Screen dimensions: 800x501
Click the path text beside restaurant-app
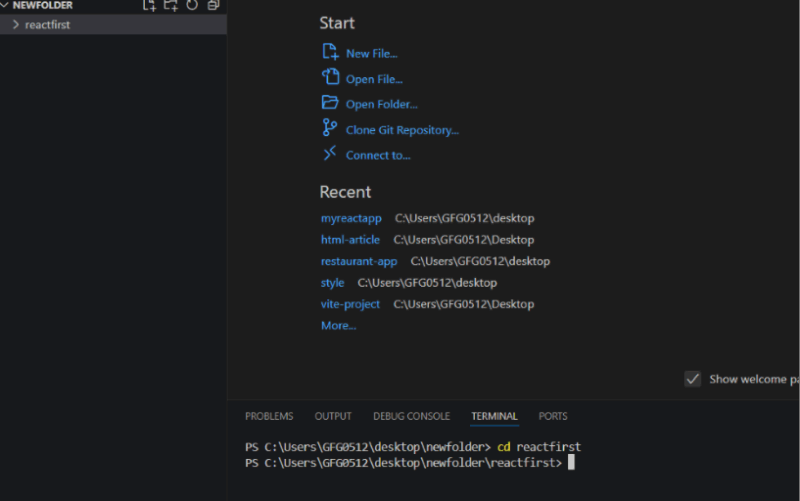coord(480,261)
